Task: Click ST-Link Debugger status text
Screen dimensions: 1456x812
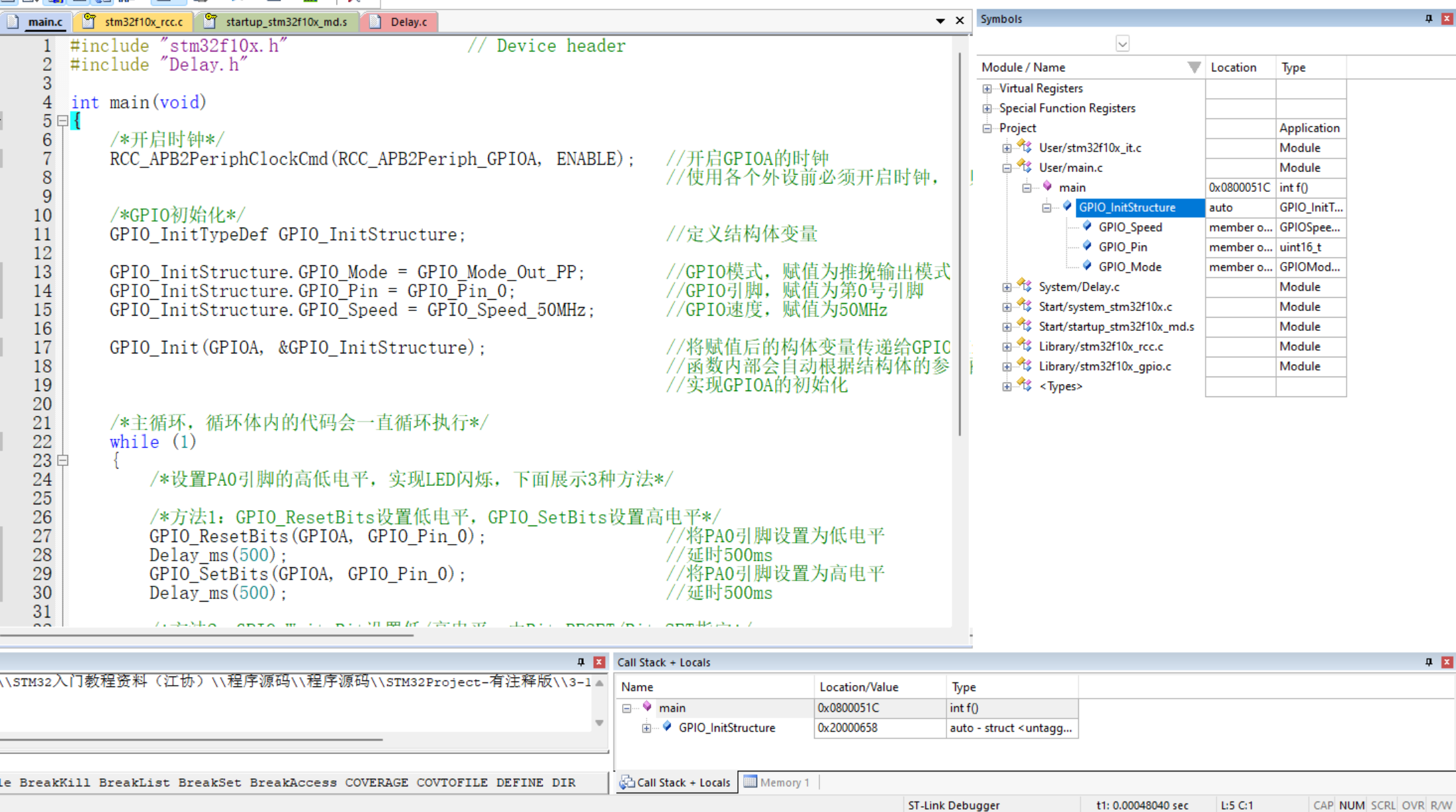Action: [x=954, y=805]
